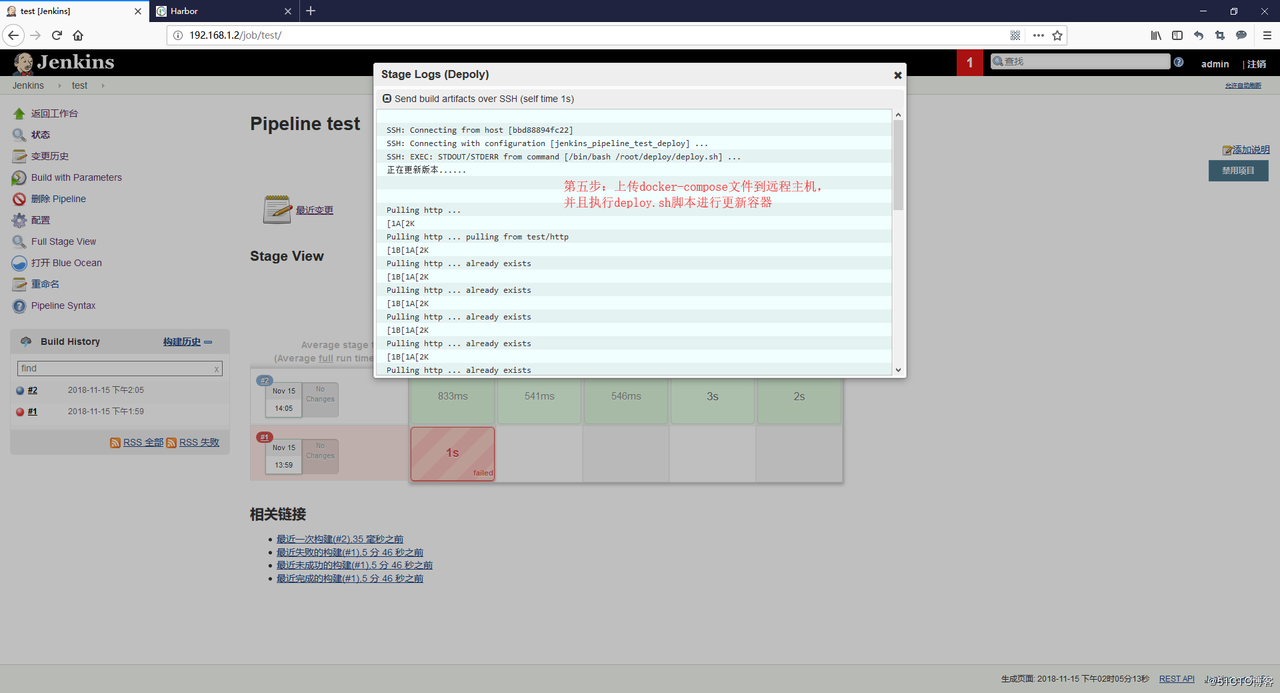Open the red notification badge showing 1
This screenshot has height=693, width=1280.
[x=969, y=62]
